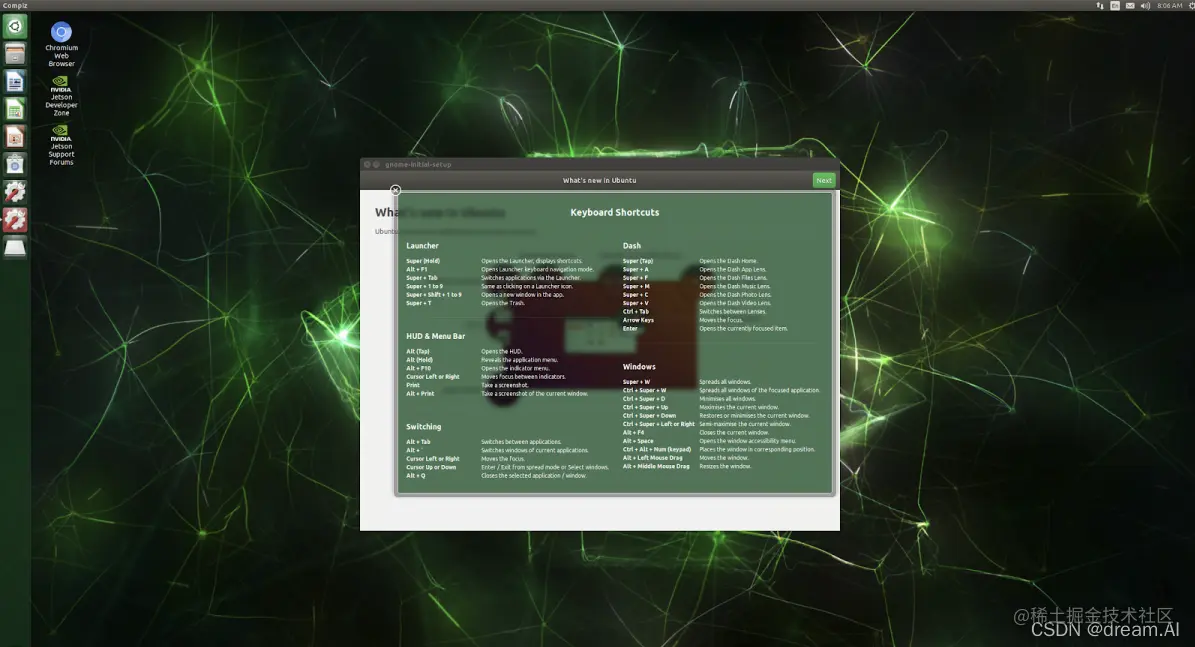Click the "Alt + F4" shortcut text

tap(633, 432)
